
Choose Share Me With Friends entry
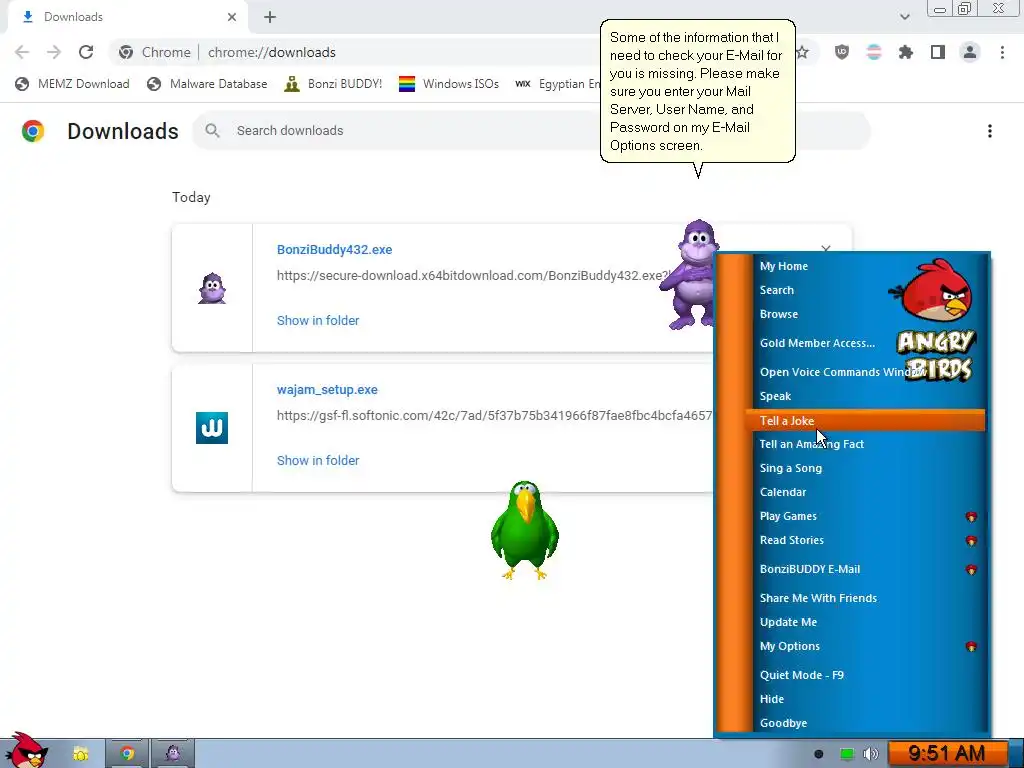pos(818,598)
